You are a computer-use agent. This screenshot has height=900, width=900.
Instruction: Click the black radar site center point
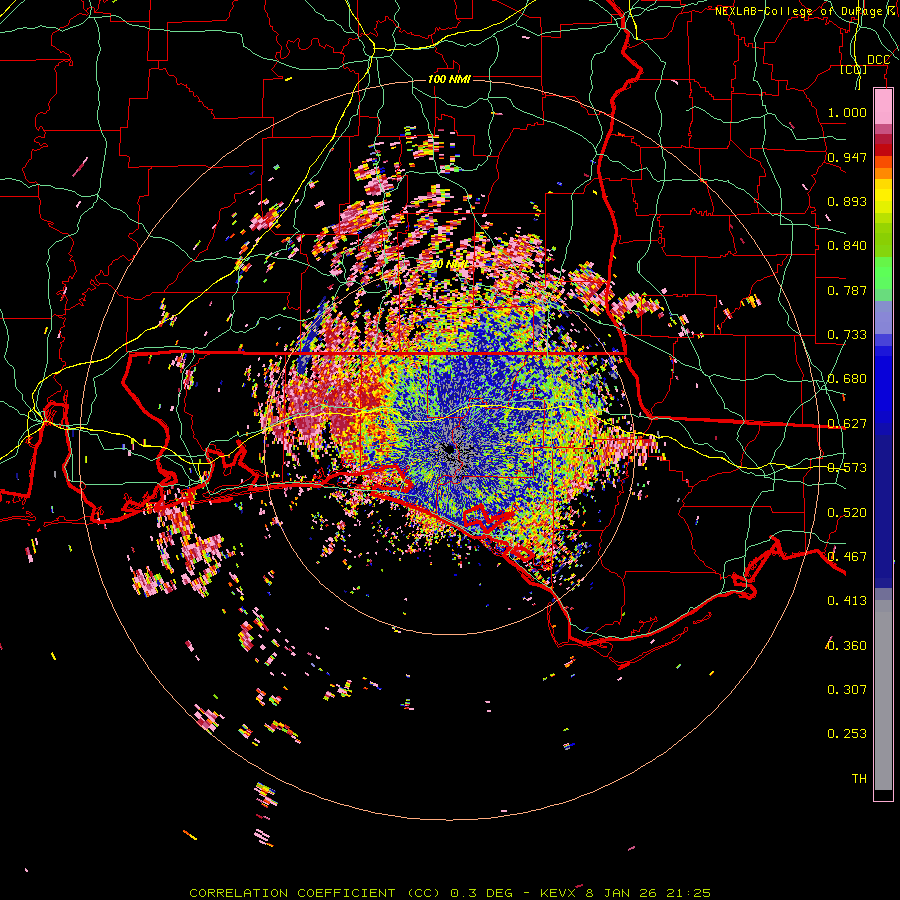point(449,449)
